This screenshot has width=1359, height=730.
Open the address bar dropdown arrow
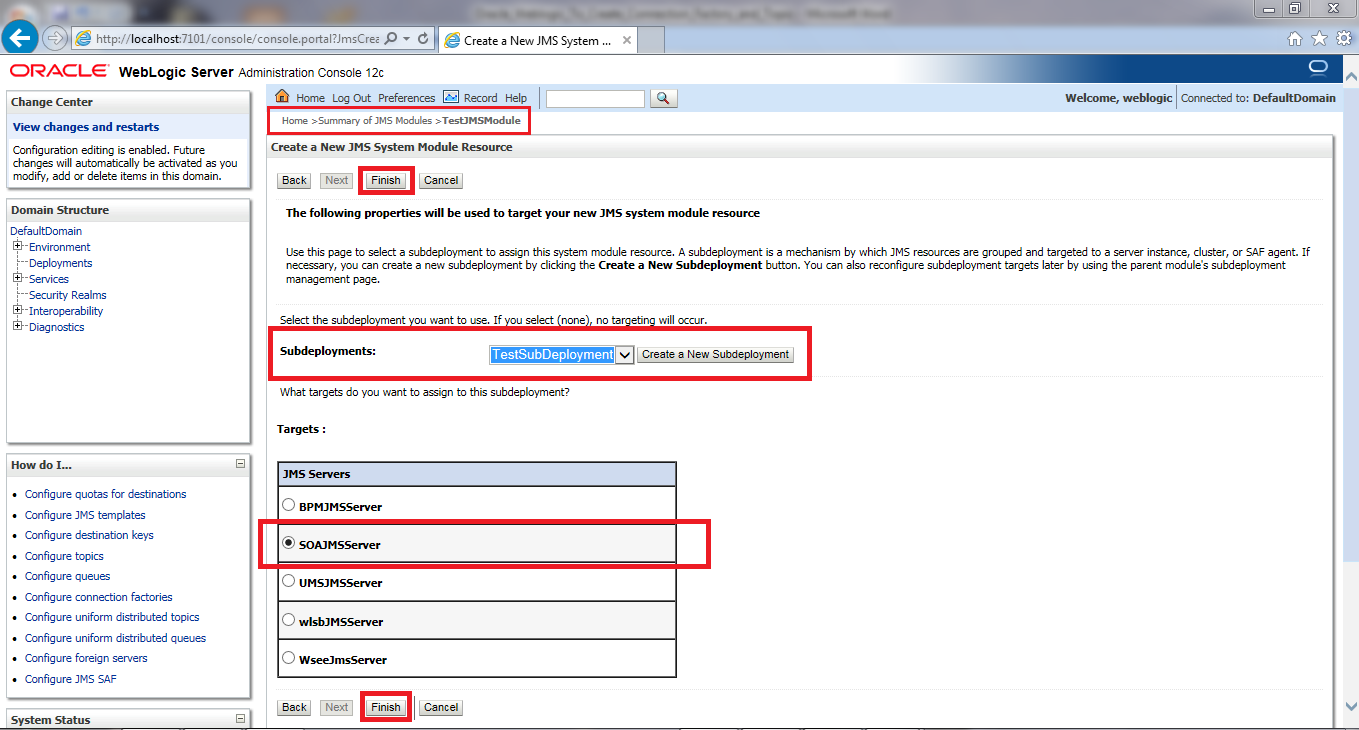406,39
